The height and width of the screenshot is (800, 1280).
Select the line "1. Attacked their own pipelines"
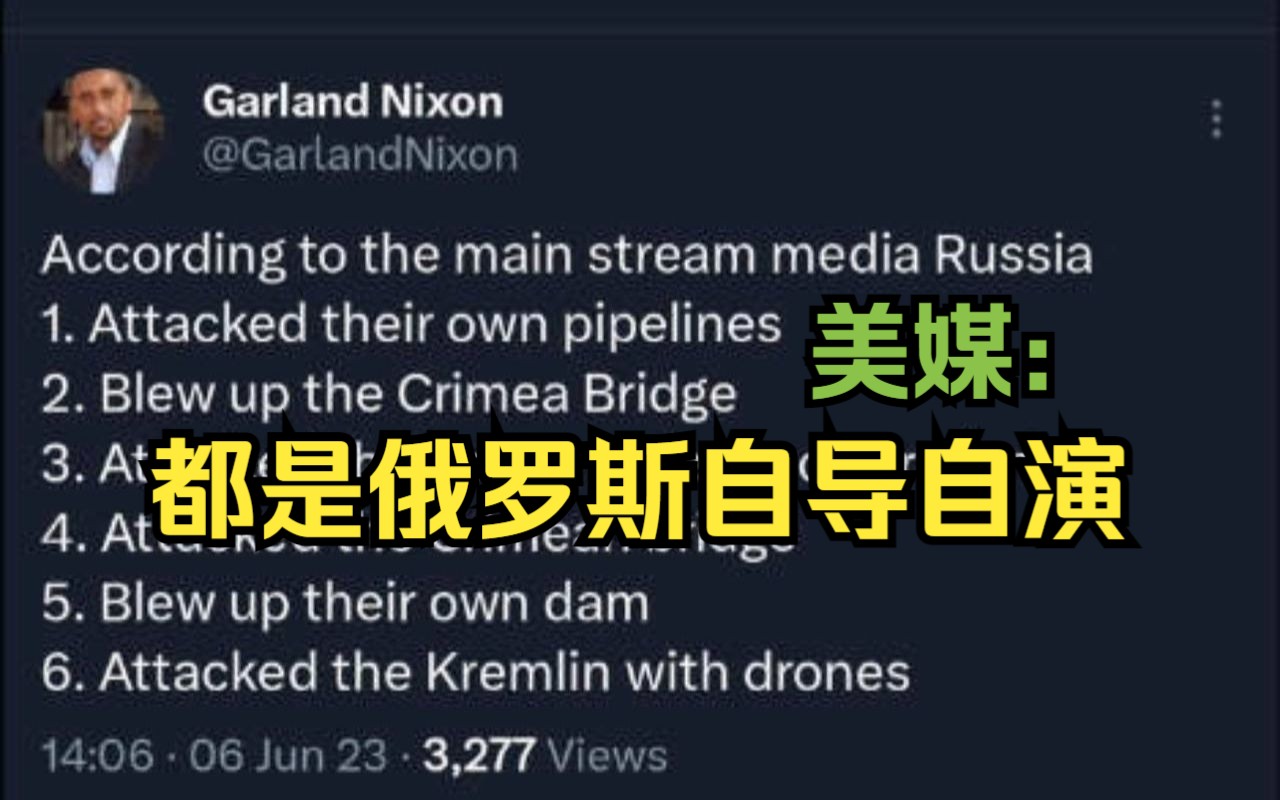coord(412,326)
